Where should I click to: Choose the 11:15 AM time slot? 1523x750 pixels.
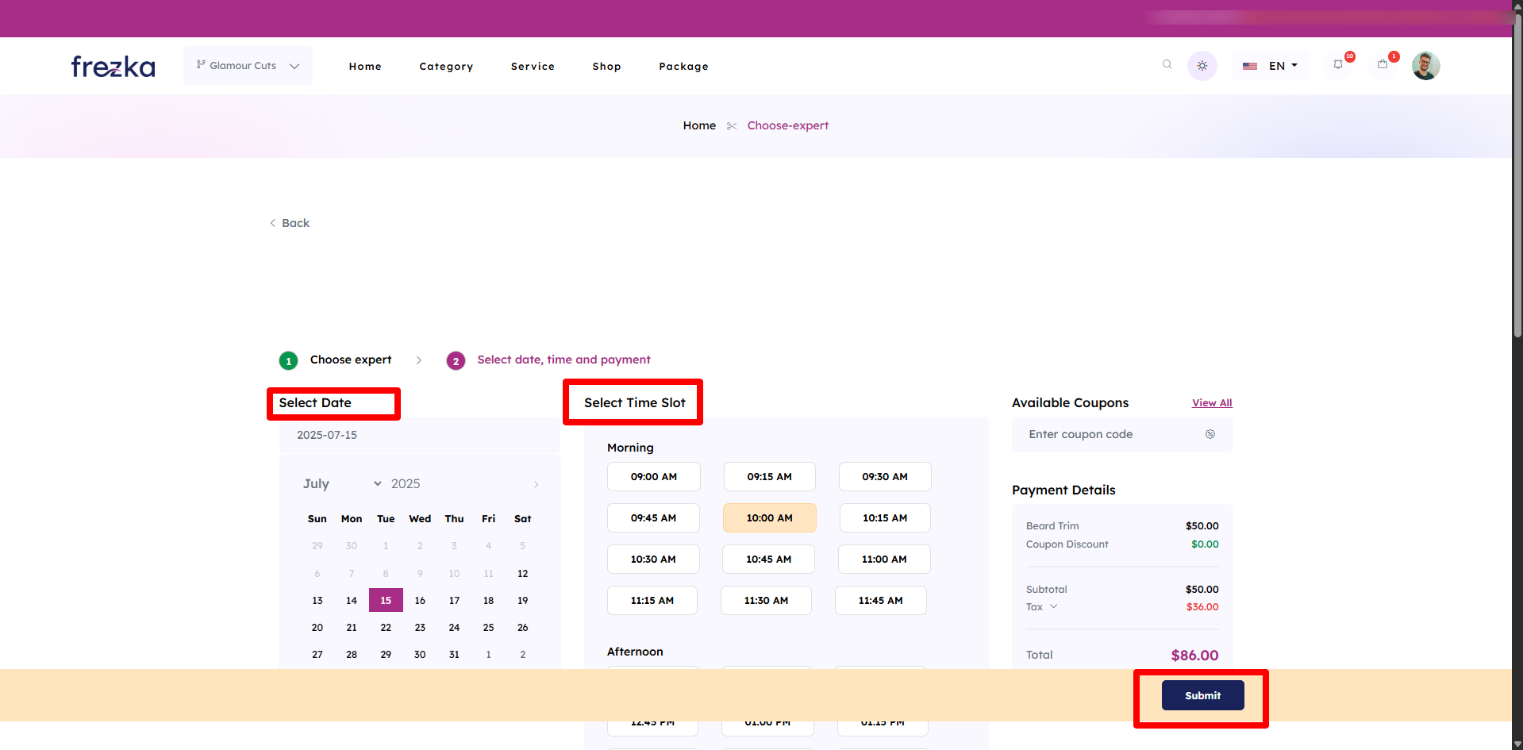click(652, 600)
